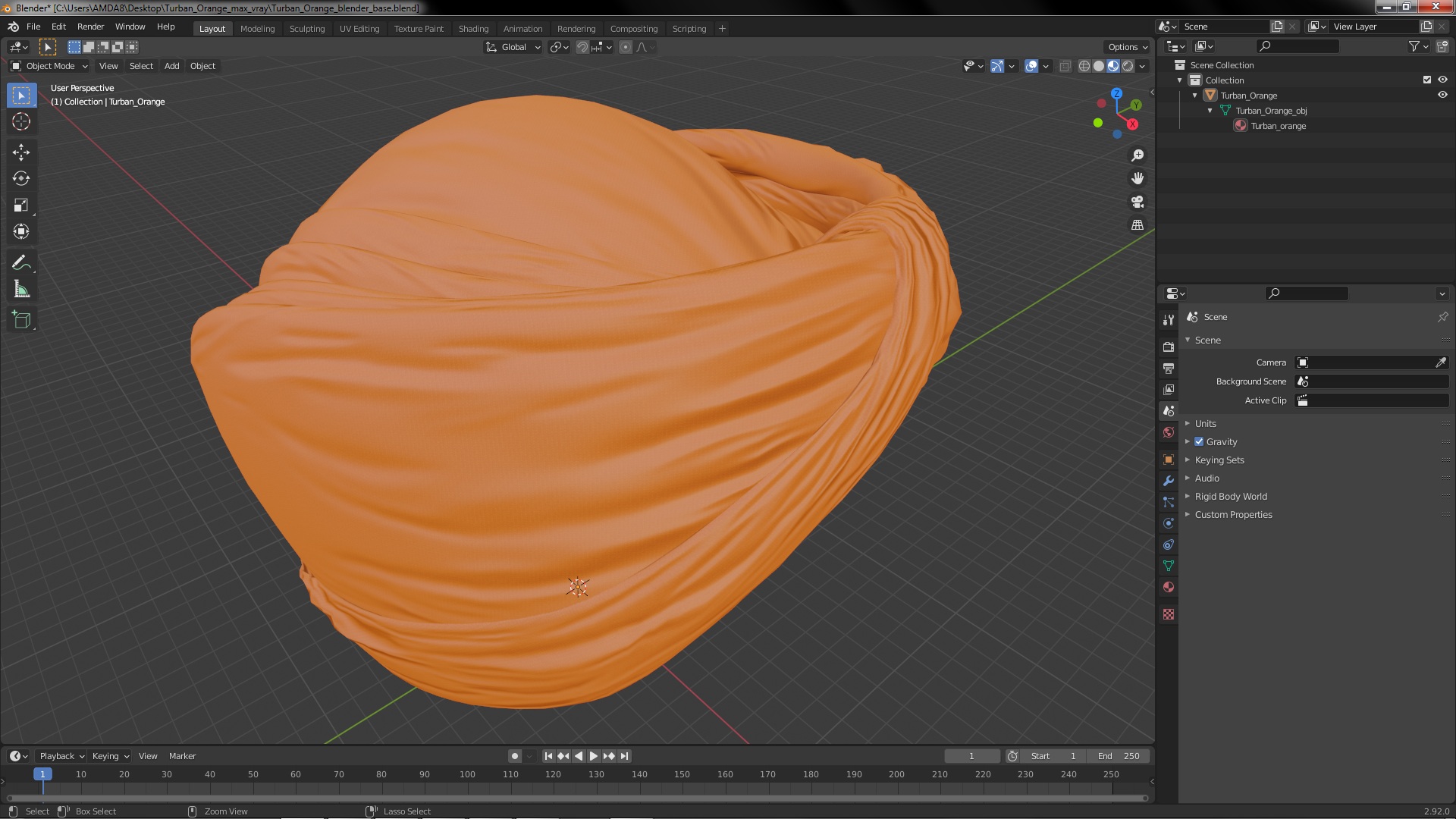This screenshot has width=1456, height=819.
Task: Select the Rotate tool
Action: coord(21,178)
